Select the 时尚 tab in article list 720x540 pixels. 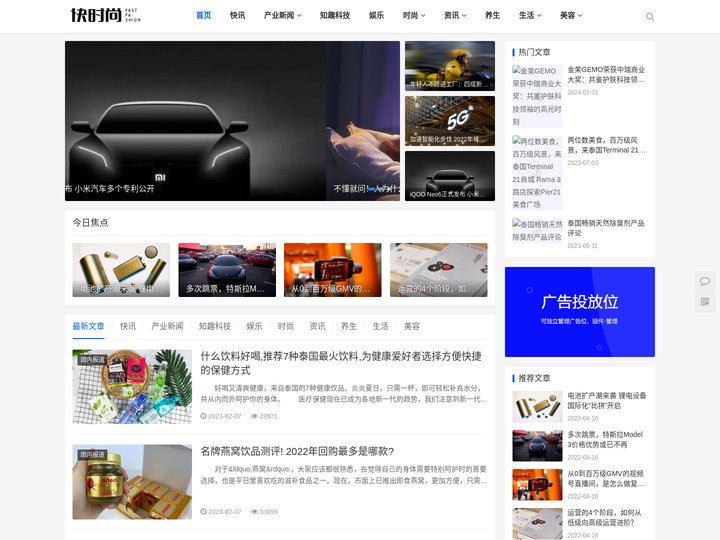[286, 326]
